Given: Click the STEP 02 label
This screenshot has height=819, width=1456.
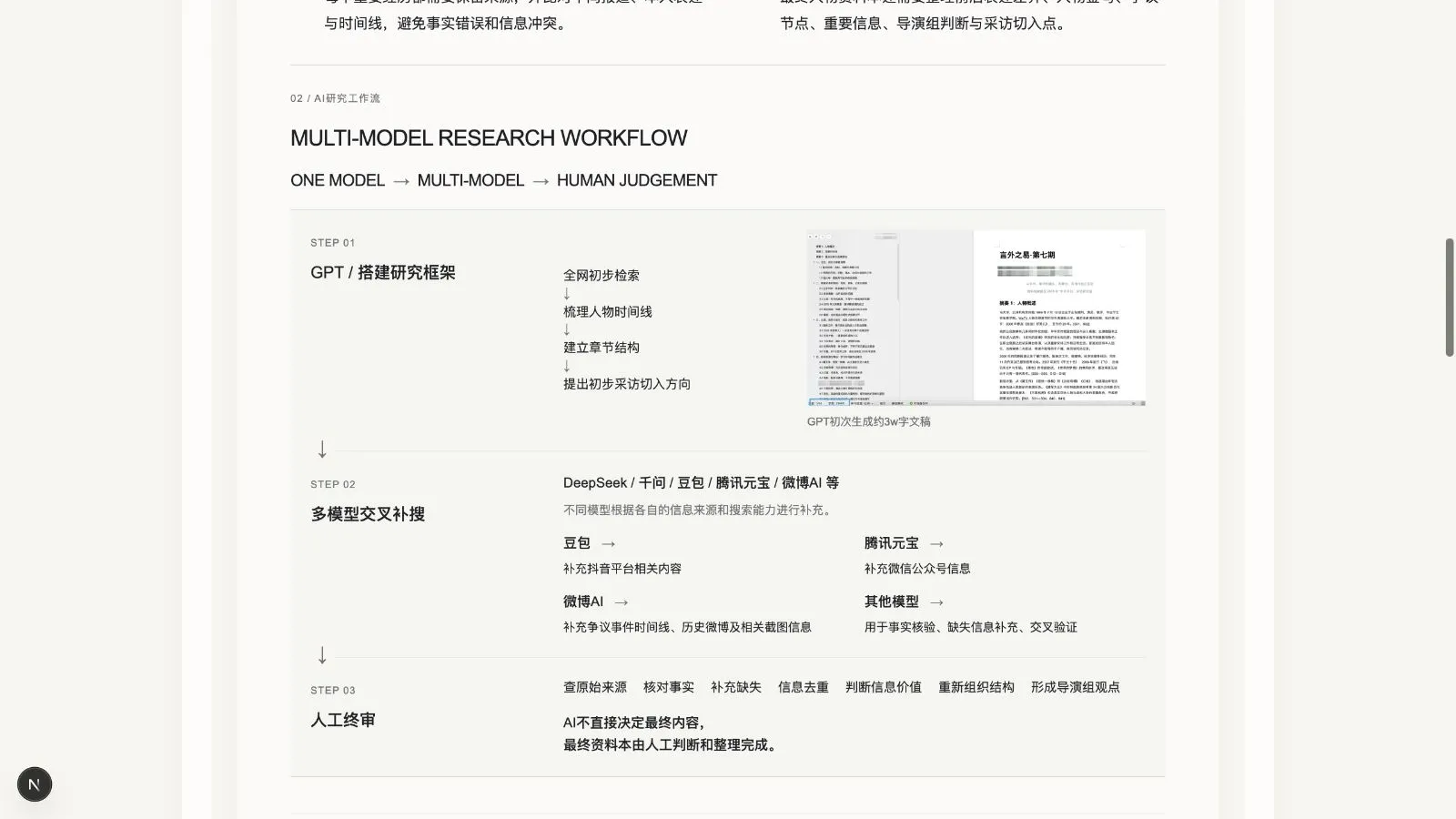Looking at the screenshot, I should tap(333, 485).
